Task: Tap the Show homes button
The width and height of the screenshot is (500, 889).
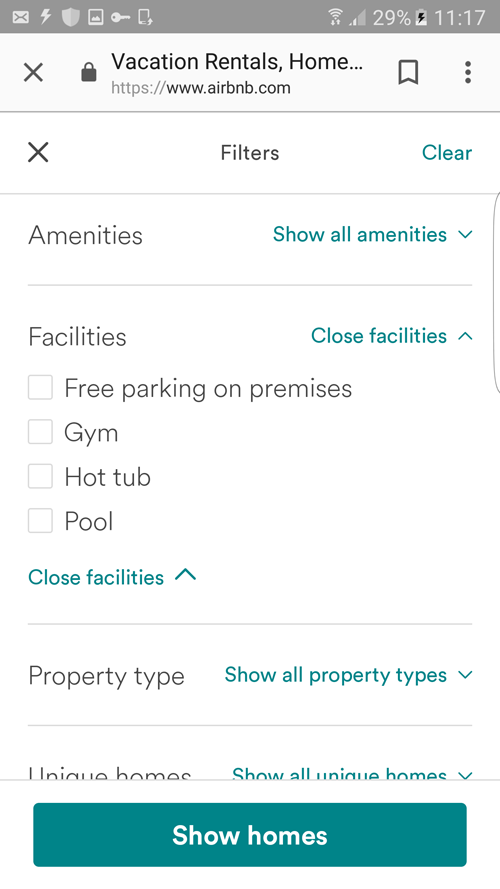Action: (250, 835)
